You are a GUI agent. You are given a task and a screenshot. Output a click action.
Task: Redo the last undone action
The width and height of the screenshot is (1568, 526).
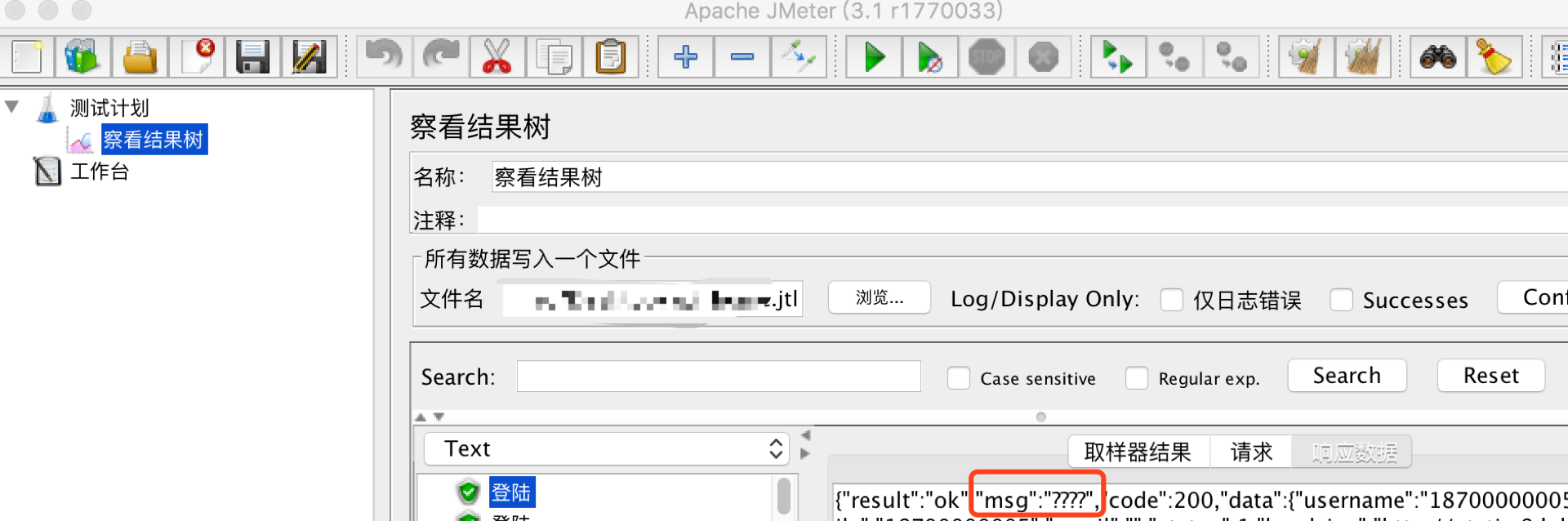point(441,57)
